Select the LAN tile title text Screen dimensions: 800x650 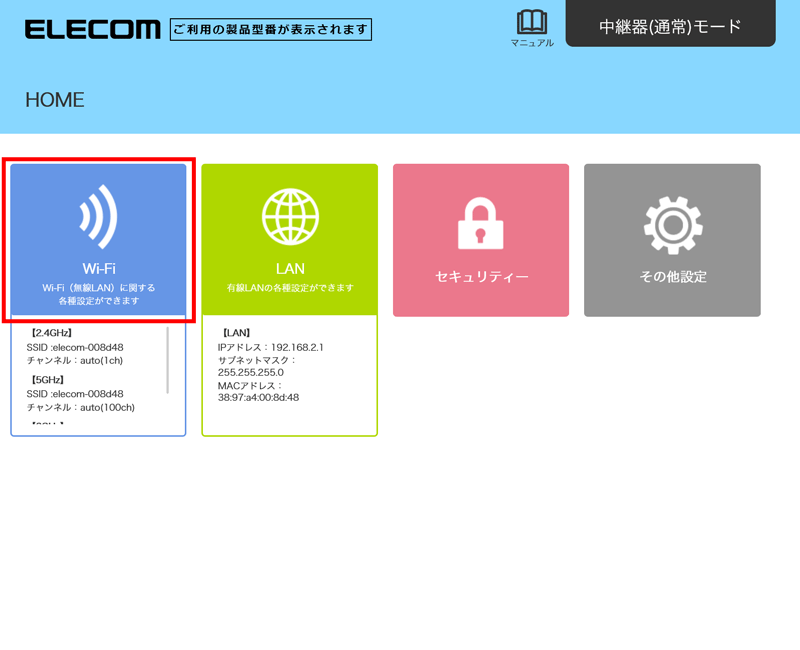(289, 269)
